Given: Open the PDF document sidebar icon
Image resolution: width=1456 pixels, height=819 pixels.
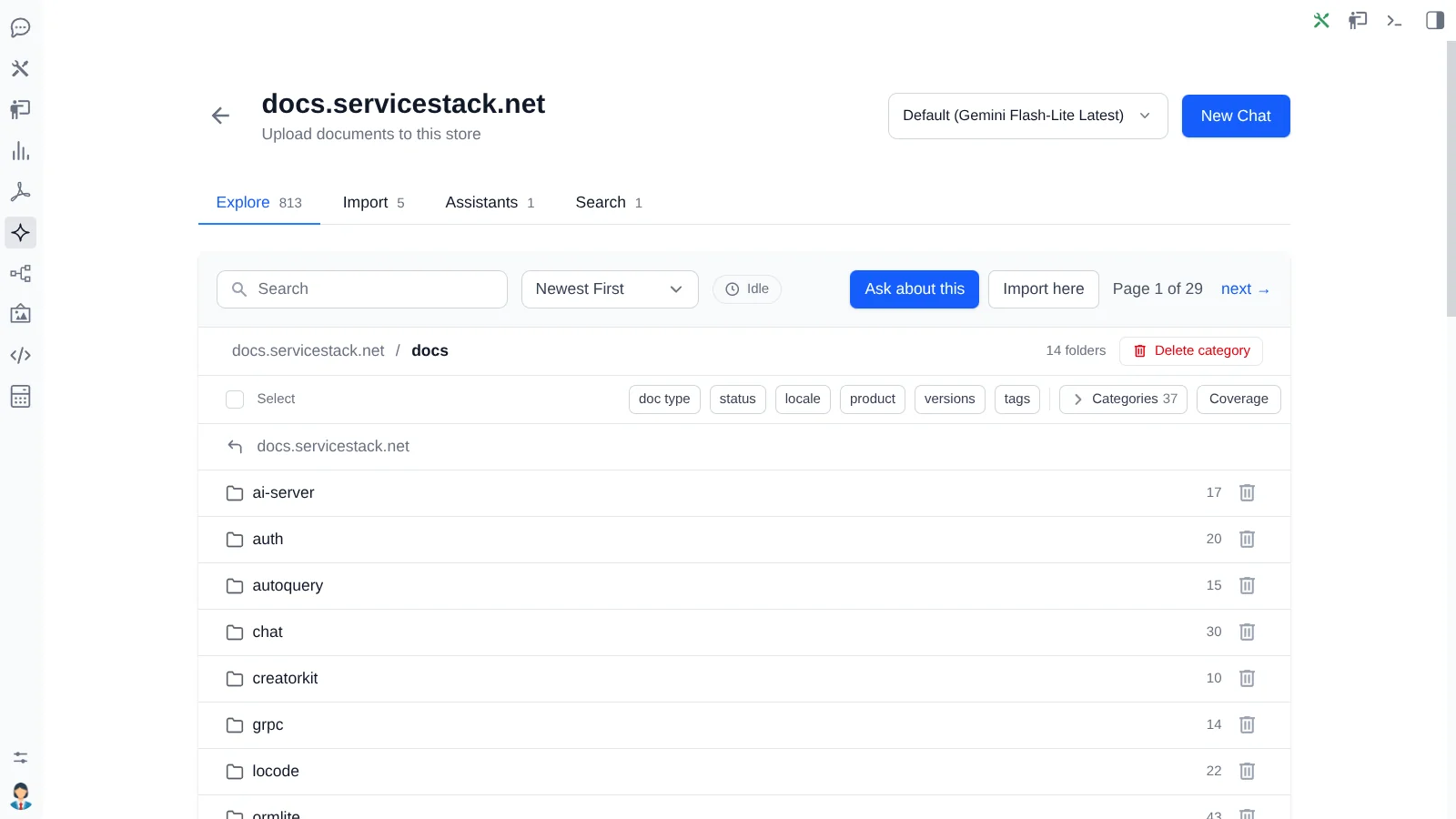Looking at the screenshot, I should point(20,192).
